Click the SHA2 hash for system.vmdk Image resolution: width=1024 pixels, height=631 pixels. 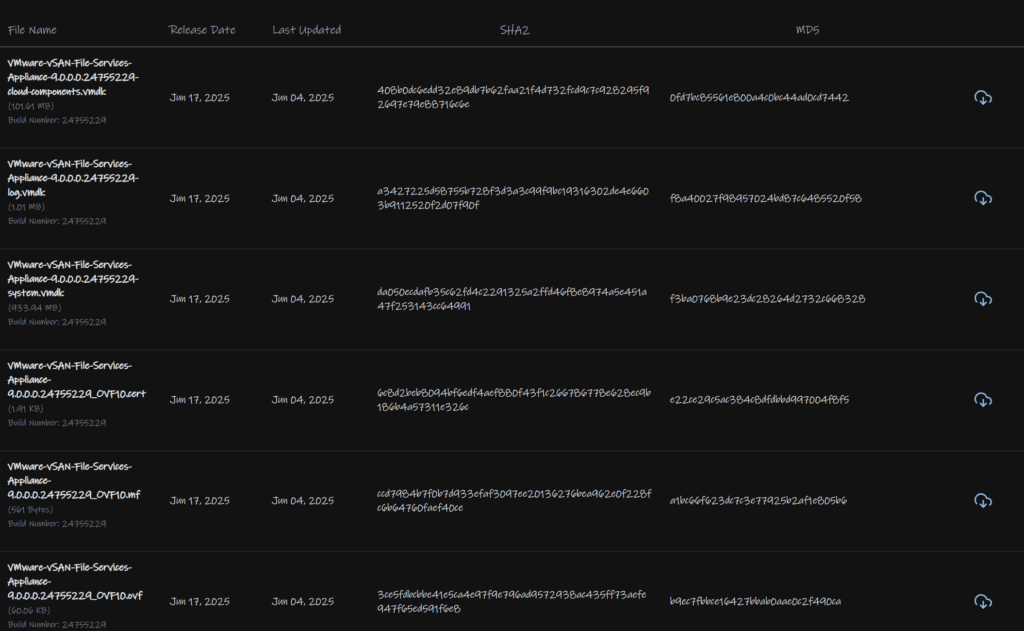tap(512, 299)
